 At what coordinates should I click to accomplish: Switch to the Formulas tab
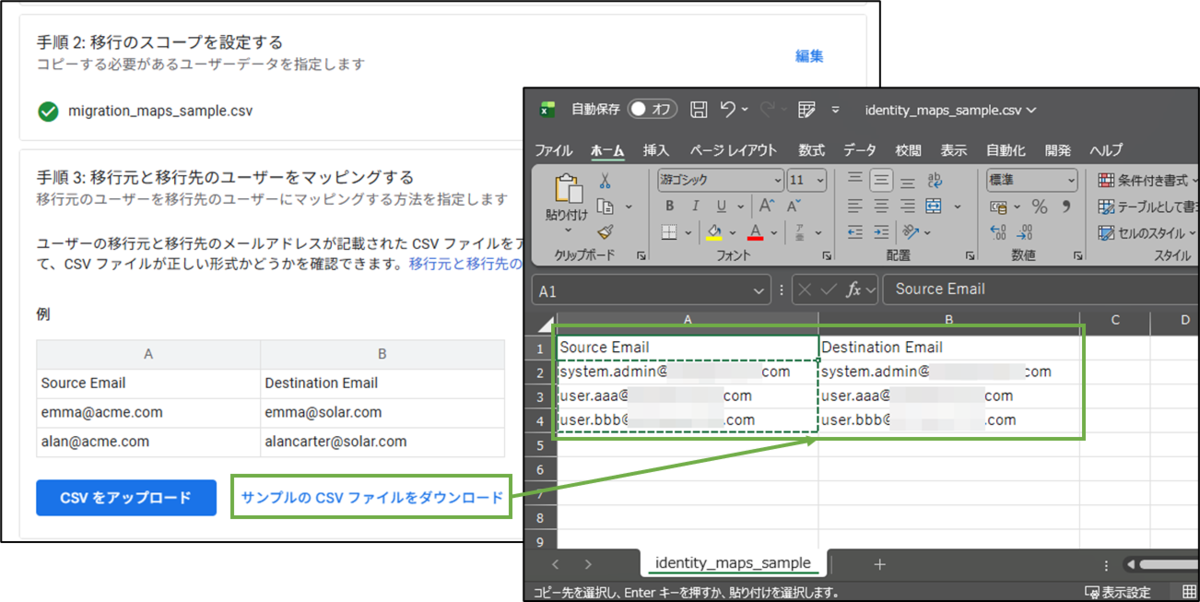pos(812,150)
